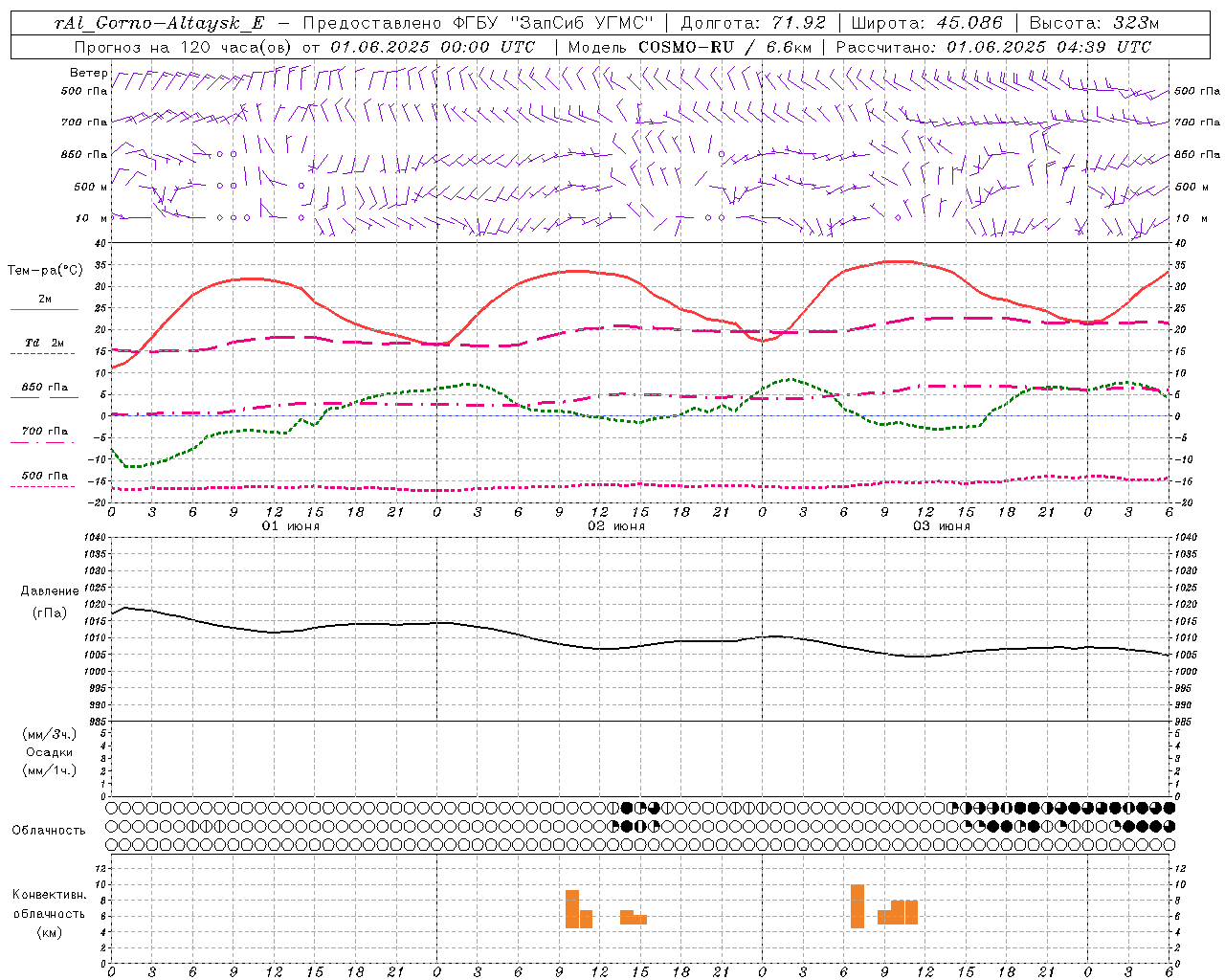Click the 985 value on right pressure axis
1225x980 pixels.
pyautogui.click(x=1184, y=723)
